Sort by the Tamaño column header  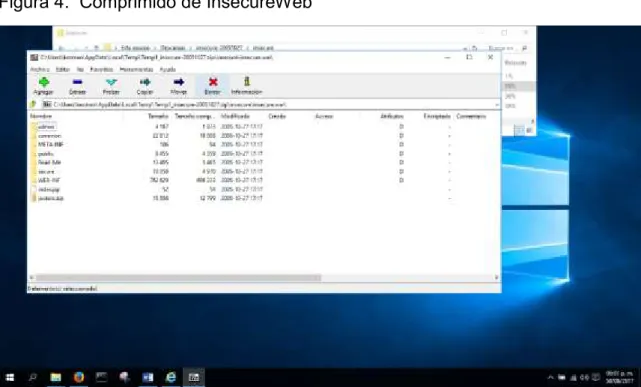[158, 116]
